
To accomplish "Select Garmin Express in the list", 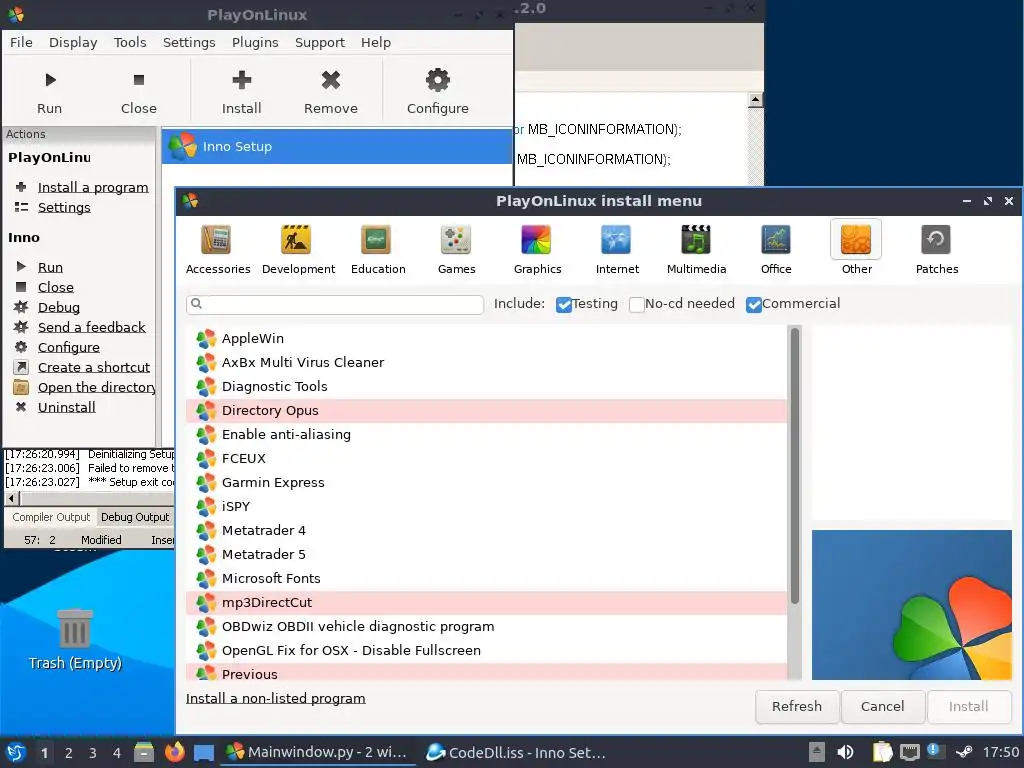I will click(x=487, y=483).
